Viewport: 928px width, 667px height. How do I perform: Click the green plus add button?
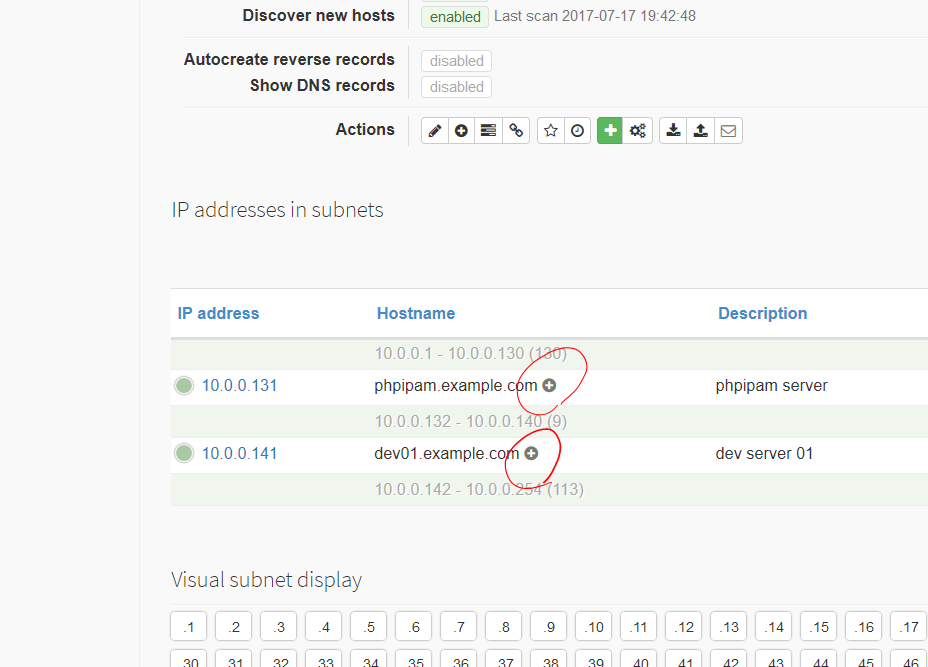pyautogui.click(x=610, y=131)
